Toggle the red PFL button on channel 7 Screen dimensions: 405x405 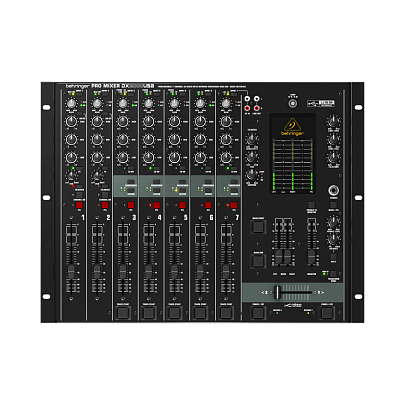pyautogui.click(x=234, y=205)
